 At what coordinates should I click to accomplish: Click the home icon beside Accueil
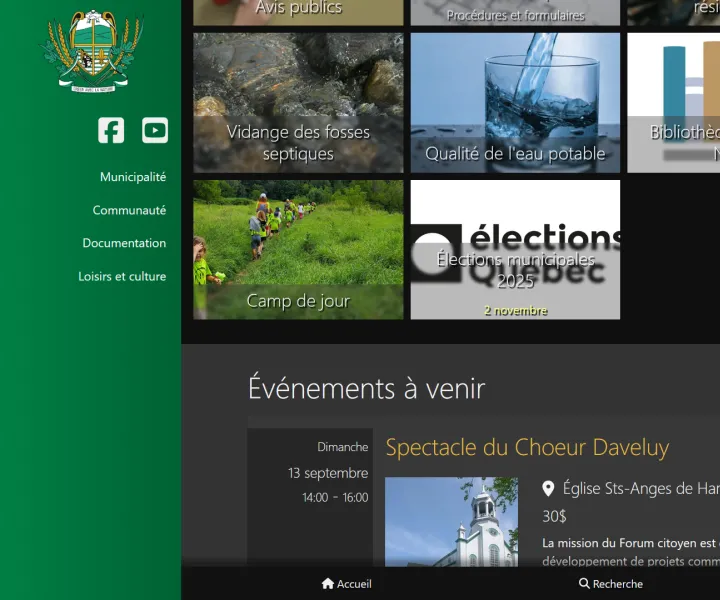pos(327,583)
